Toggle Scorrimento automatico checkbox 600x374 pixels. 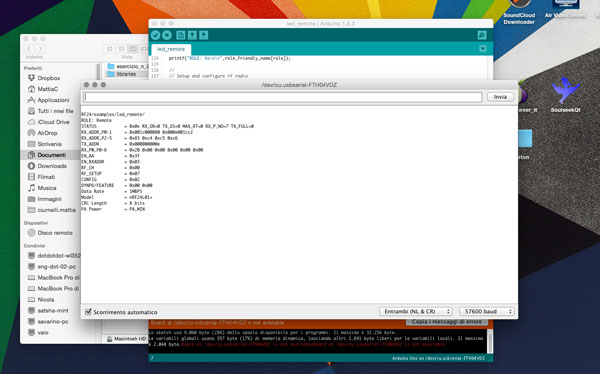tap(88, 312)
